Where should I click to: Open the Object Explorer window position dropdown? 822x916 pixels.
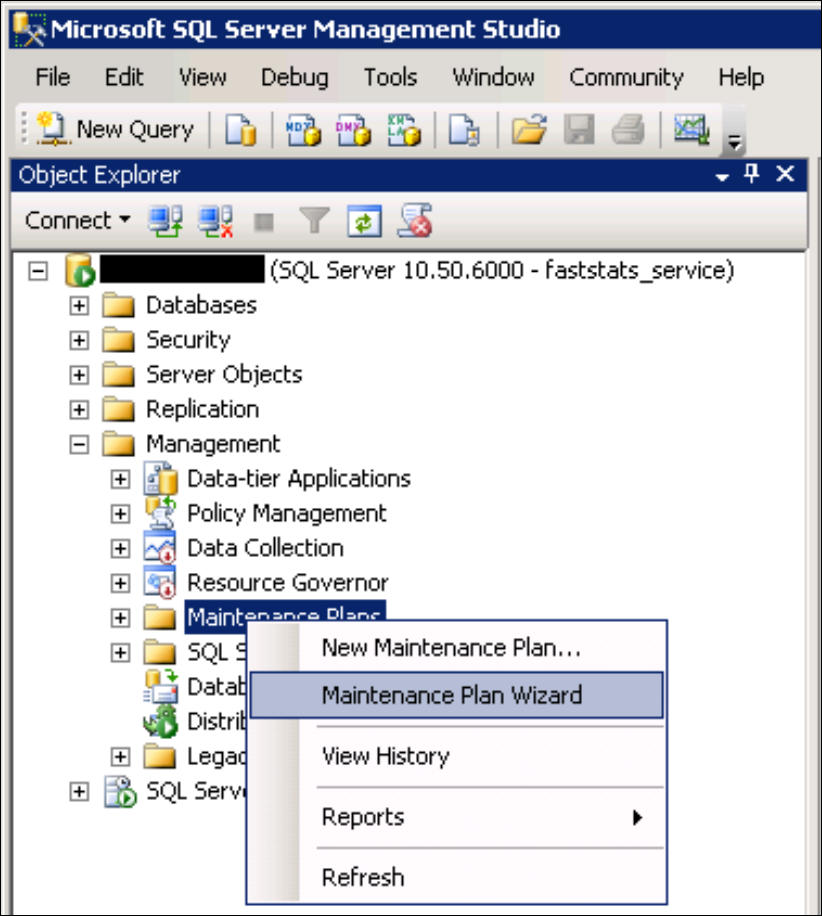click(722, 176)
